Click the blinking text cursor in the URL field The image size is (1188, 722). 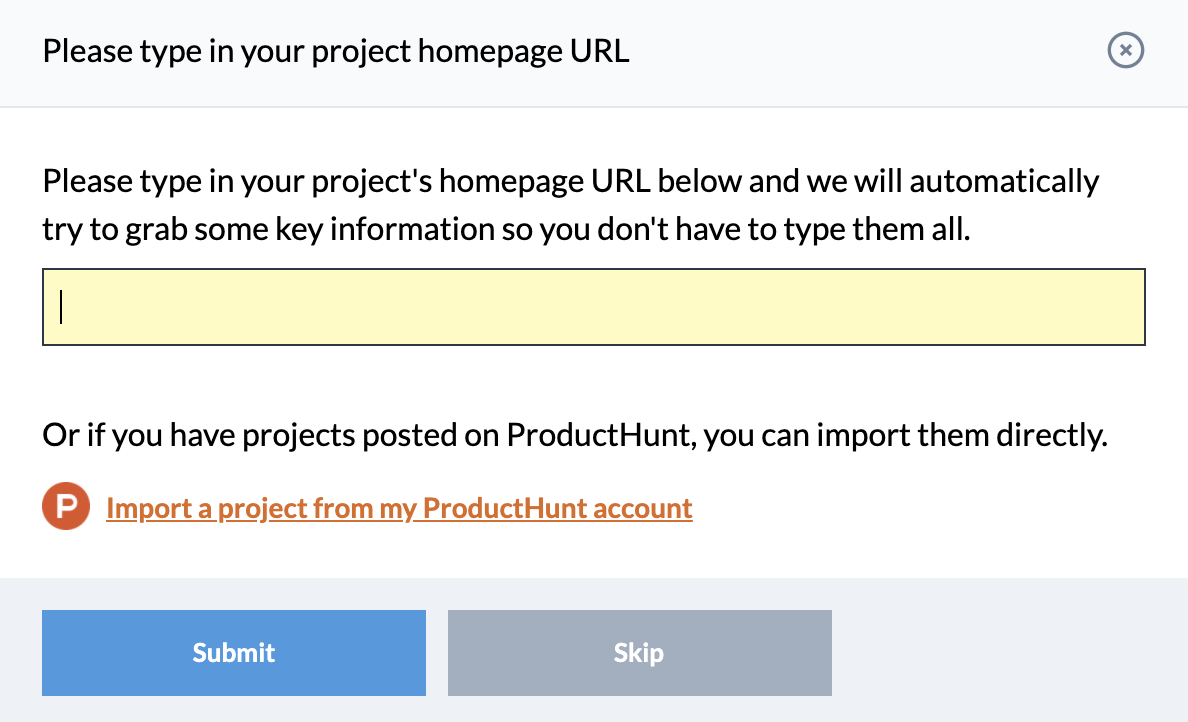(x=62, y=307)
